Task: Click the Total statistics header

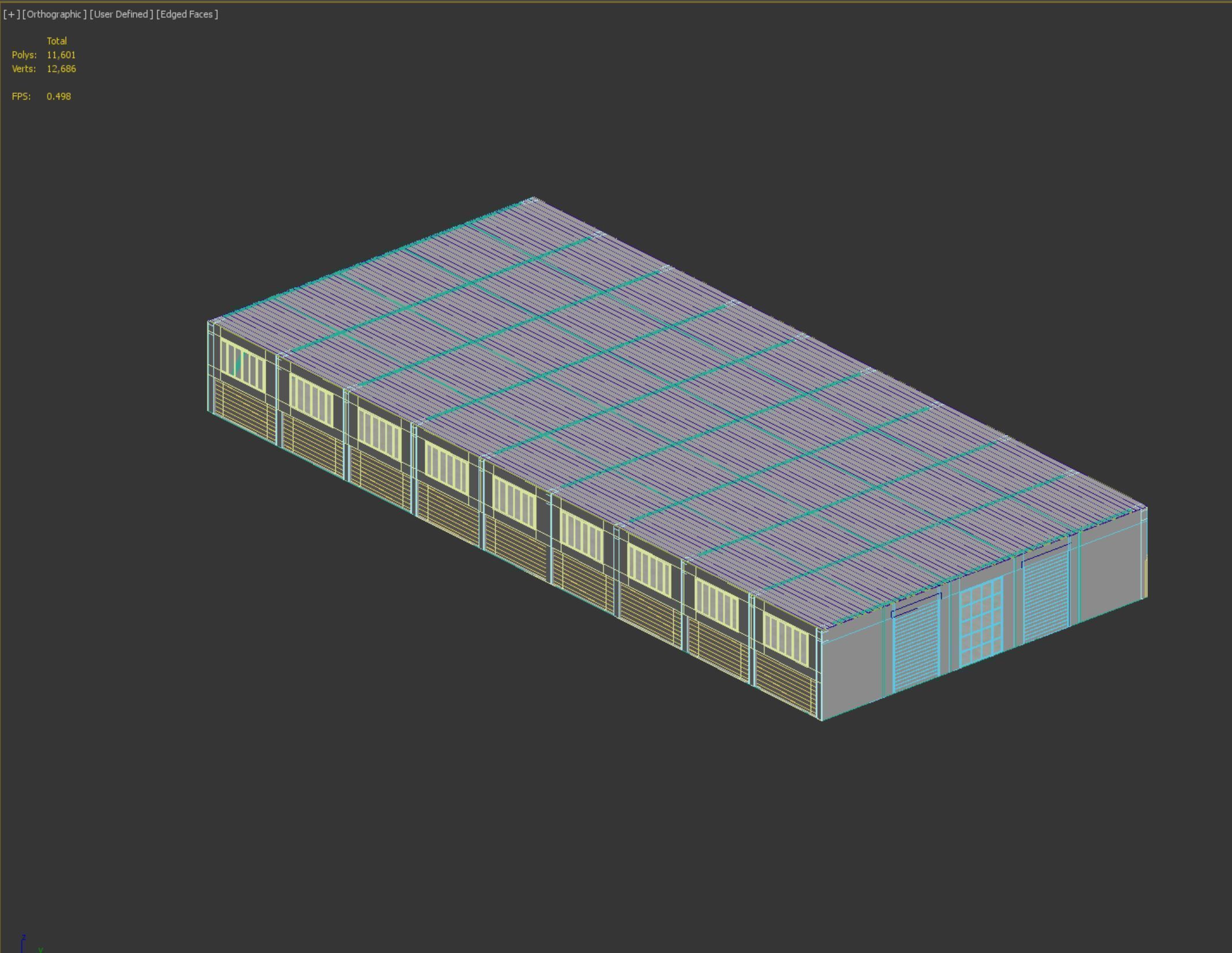Action: (56, 41)
